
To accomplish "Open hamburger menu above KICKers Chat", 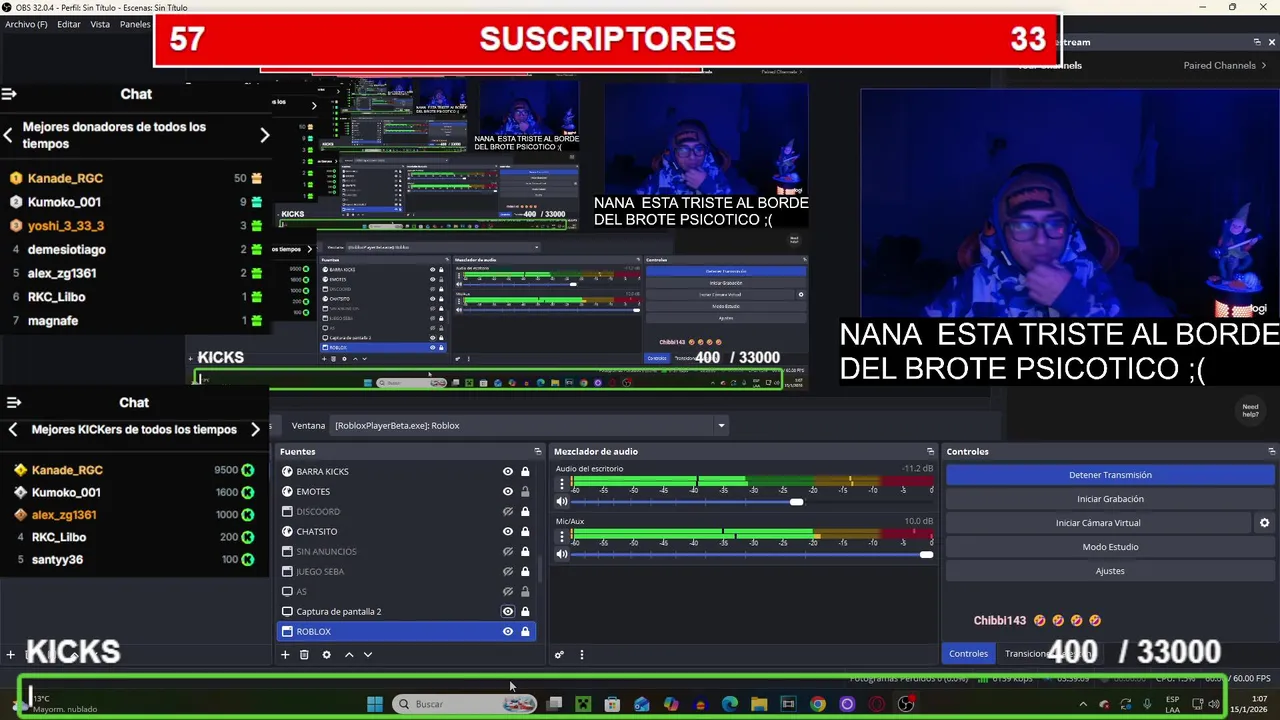I will click(14, 402).
